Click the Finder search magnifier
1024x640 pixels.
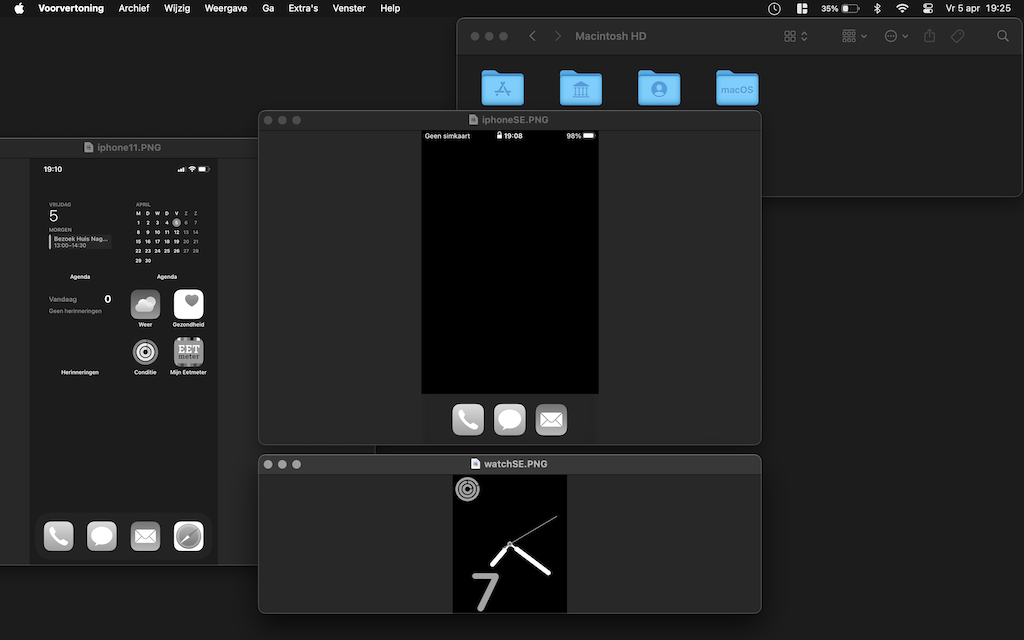pos(1002,36)
